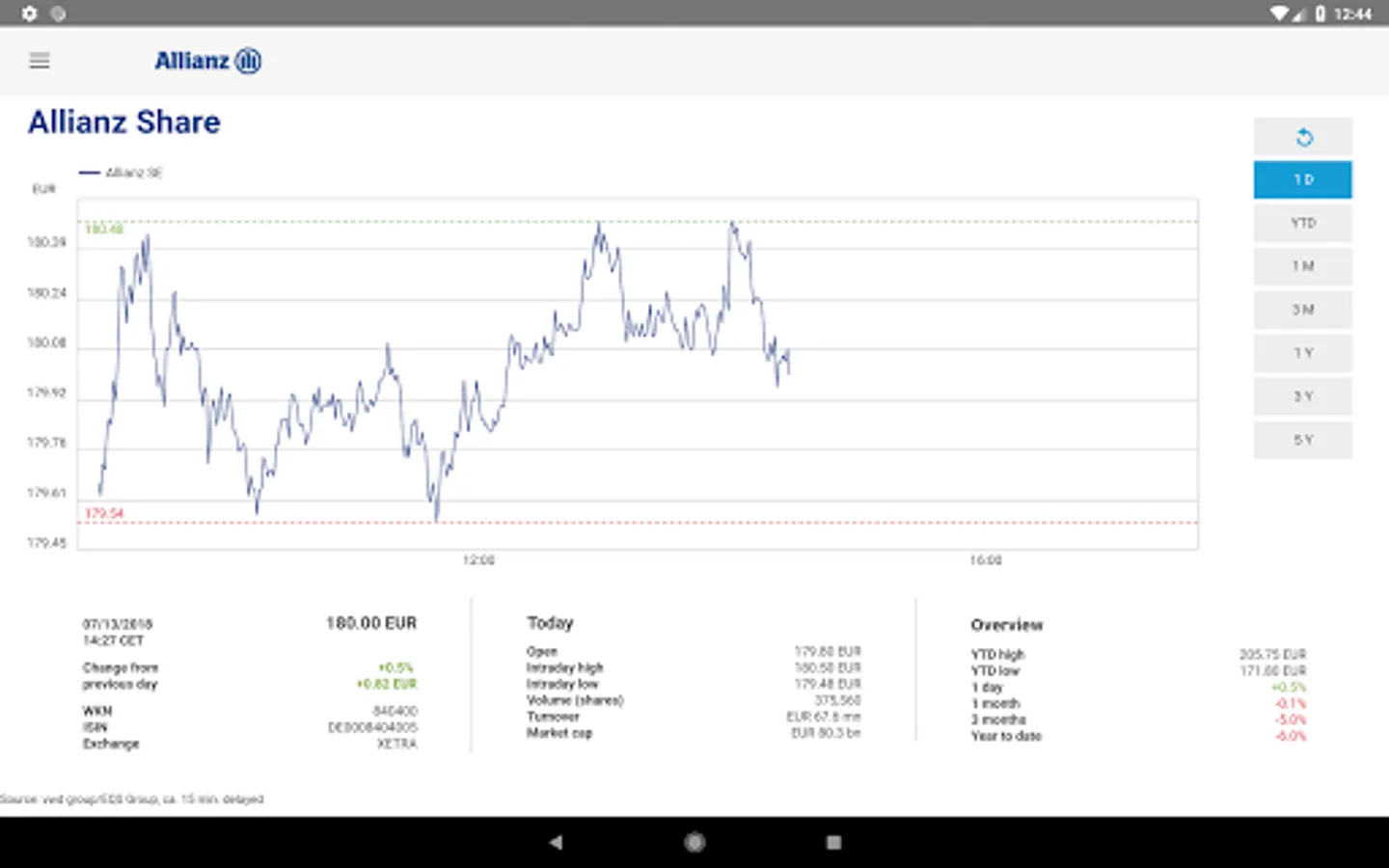Tap the +0.82 EUR change value
The height and width of the screenshot is (868, 1389).
pos(387,684)
